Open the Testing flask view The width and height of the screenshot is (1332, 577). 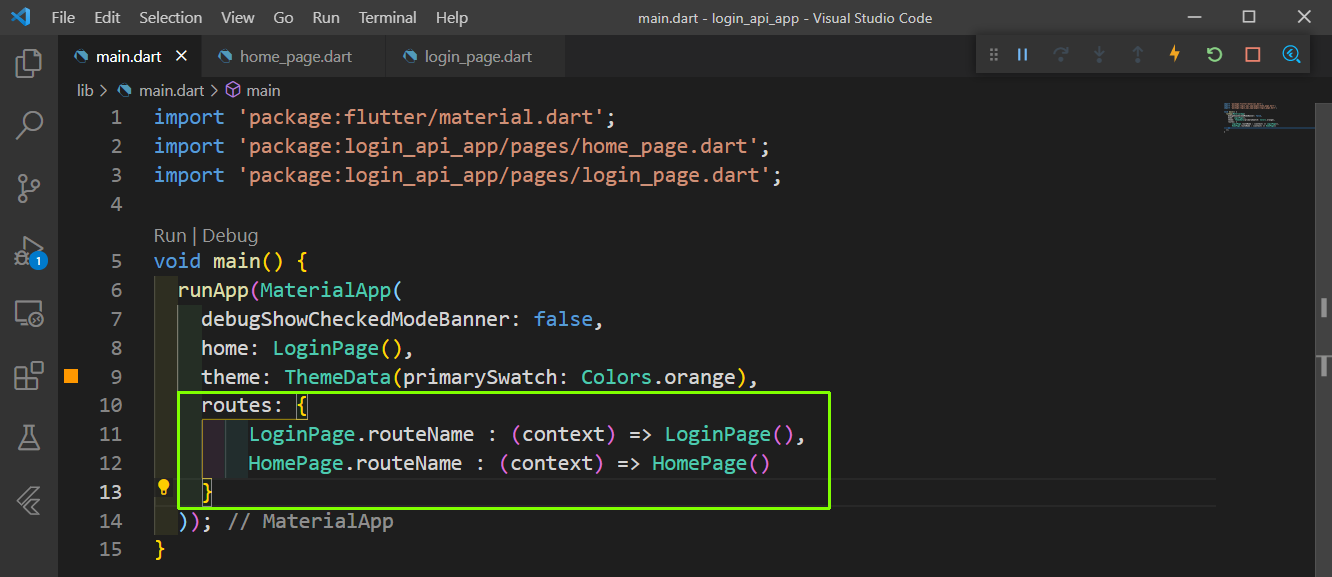(x=29, y=437)
